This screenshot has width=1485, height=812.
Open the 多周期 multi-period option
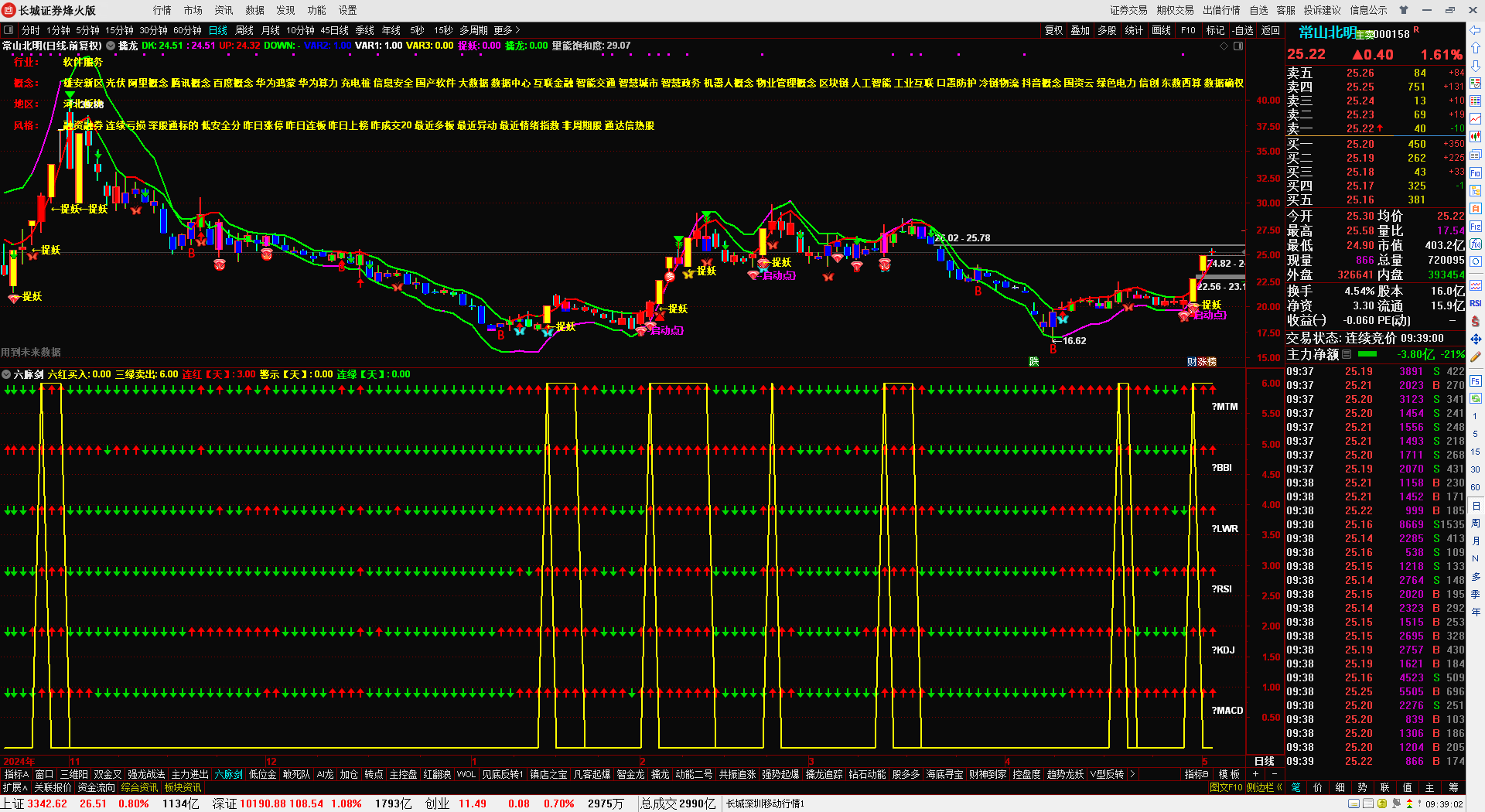pyautogui.click(x=473, y=30)
